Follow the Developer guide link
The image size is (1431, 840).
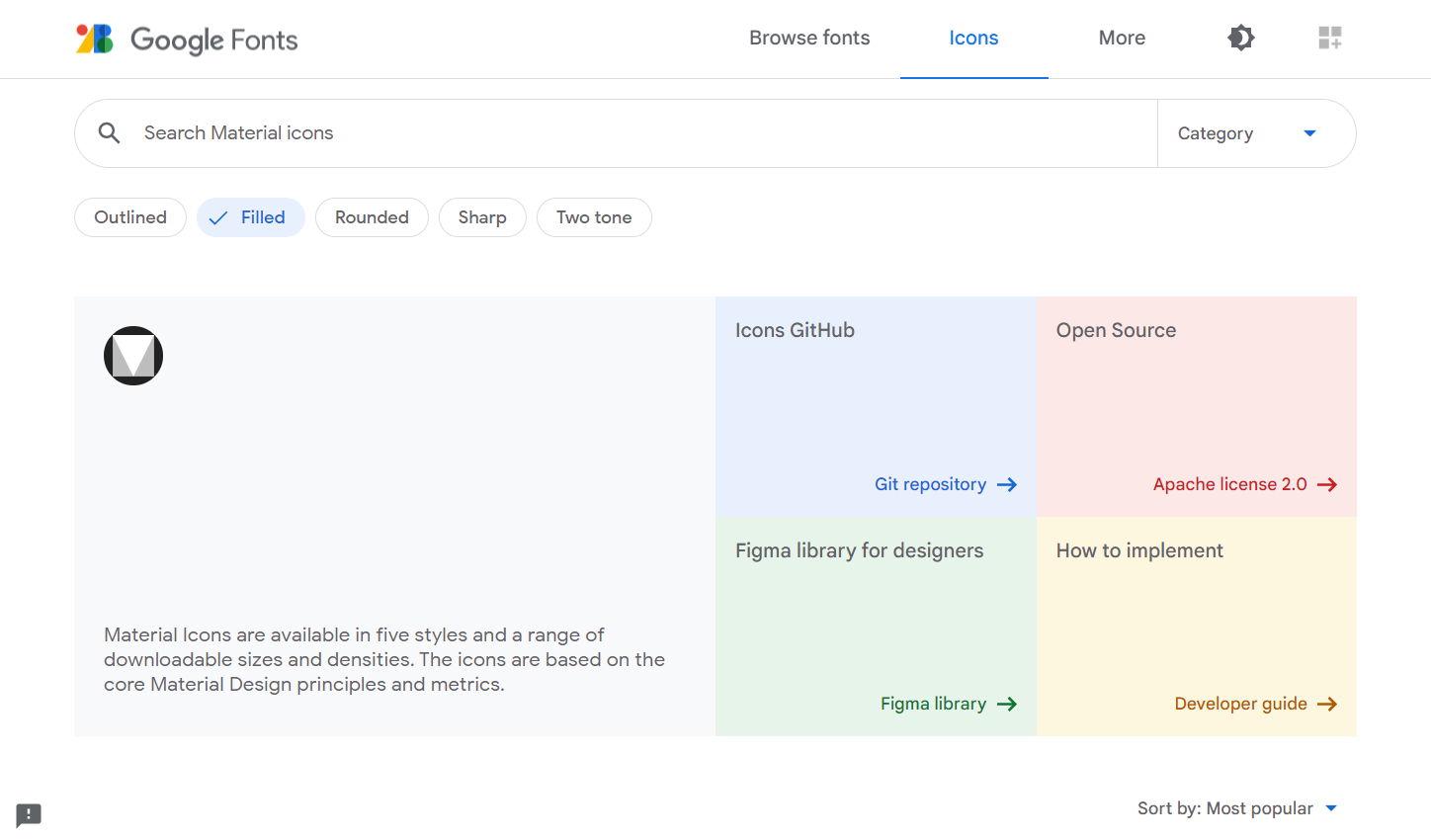click(x=1241, y=704)
